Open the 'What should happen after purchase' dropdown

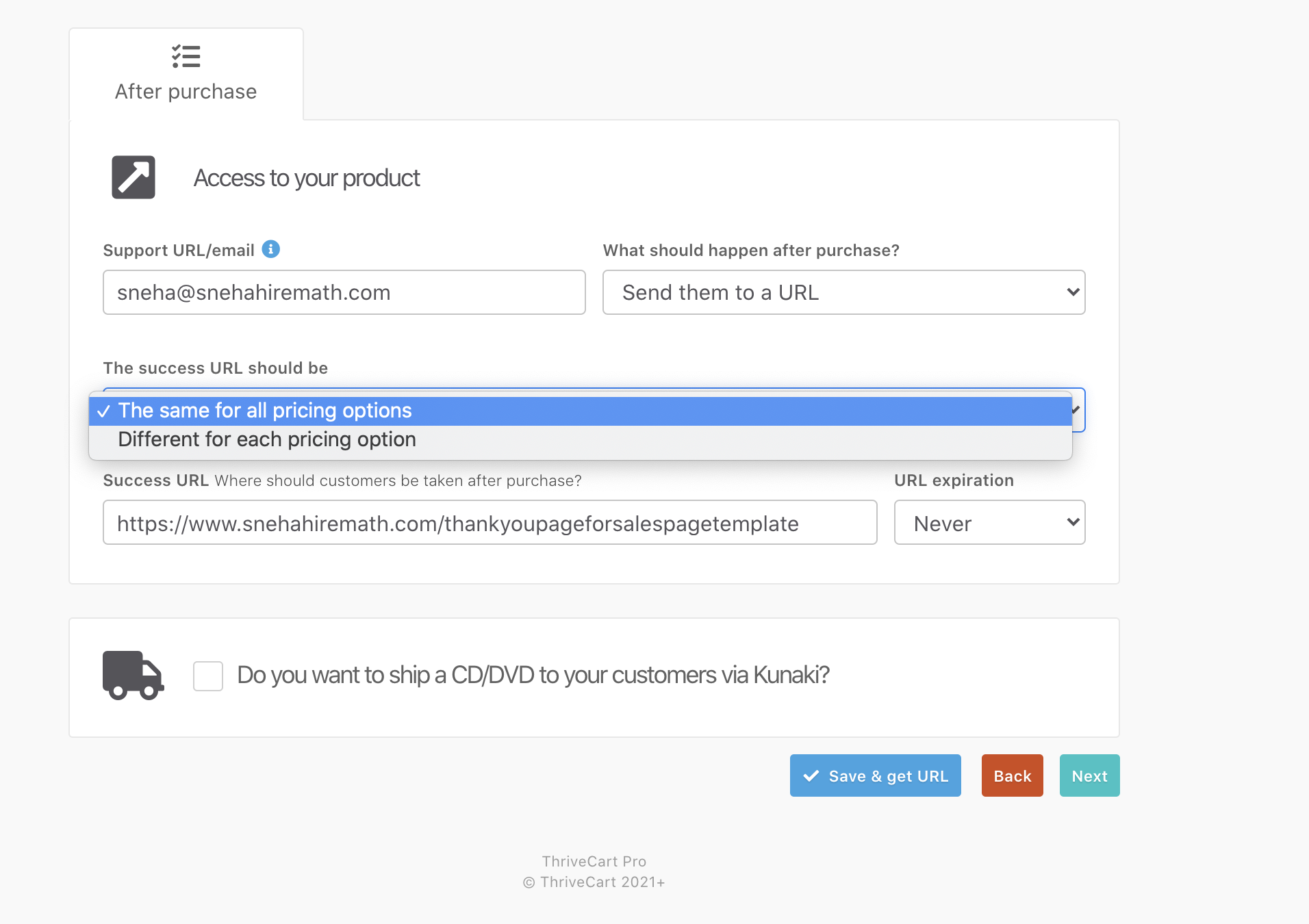[843, 292]
